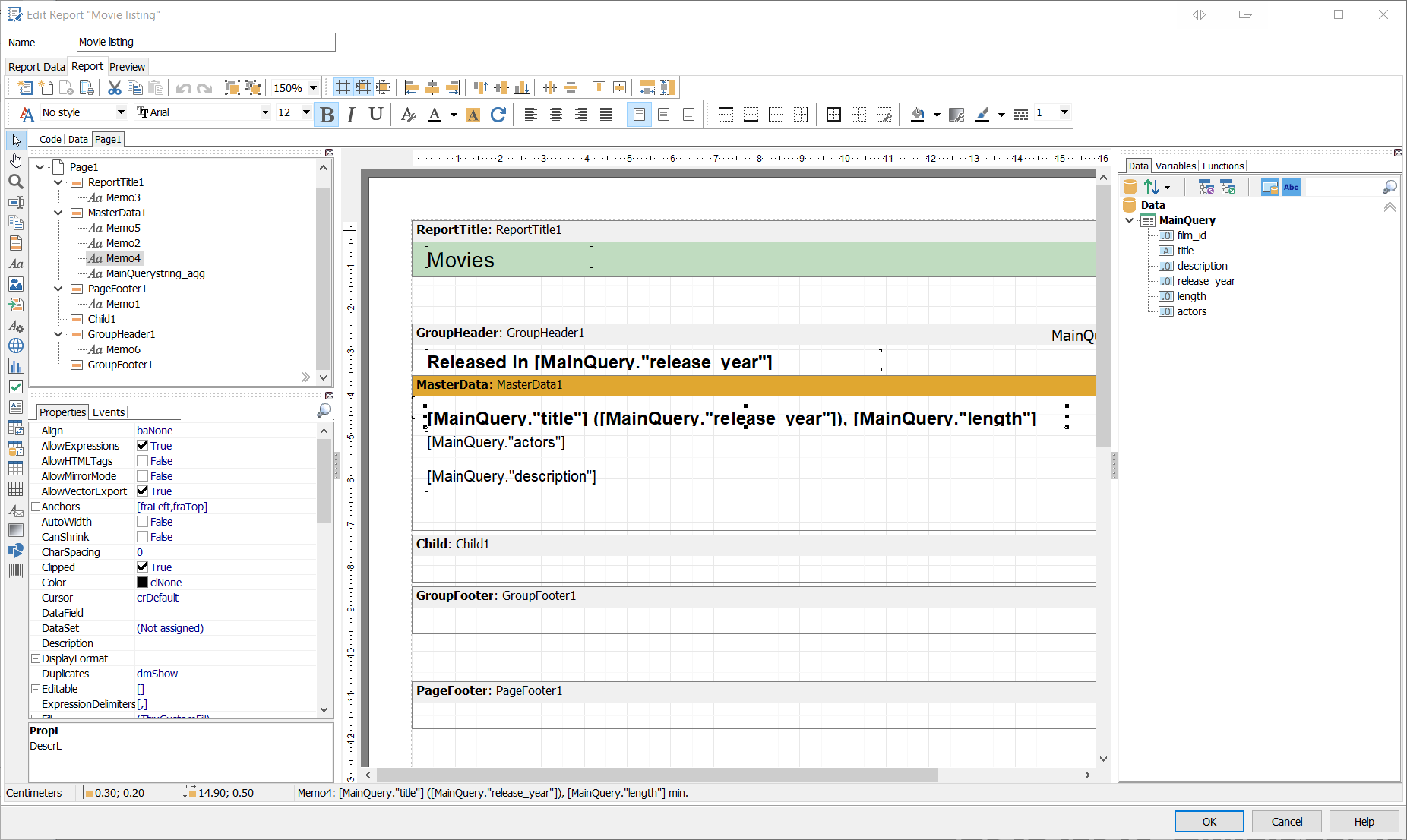
Task: Open the Arial font name dropdown
Action: tap(265, 113)
